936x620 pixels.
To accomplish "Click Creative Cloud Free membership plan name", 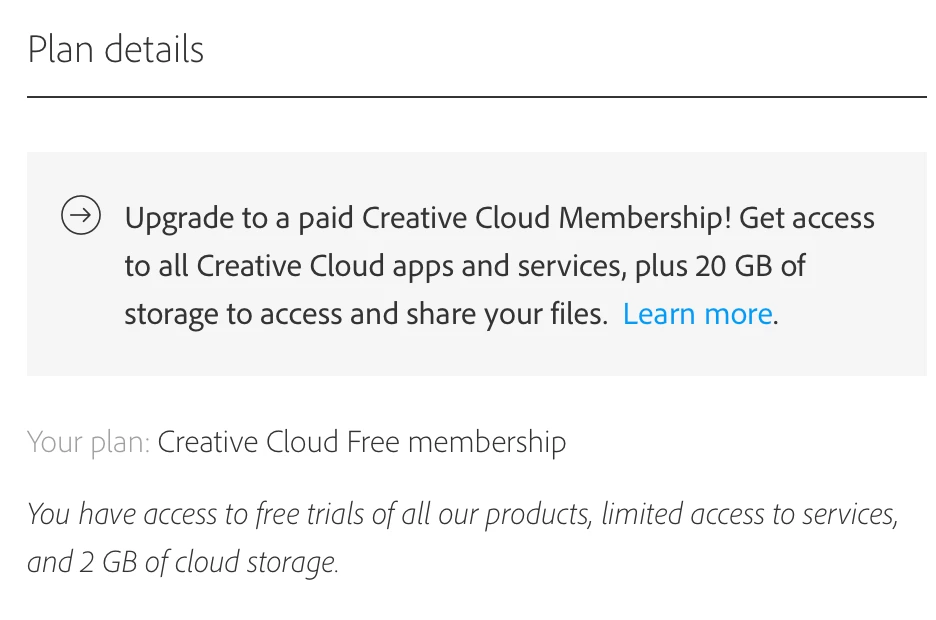I will 362,442.
